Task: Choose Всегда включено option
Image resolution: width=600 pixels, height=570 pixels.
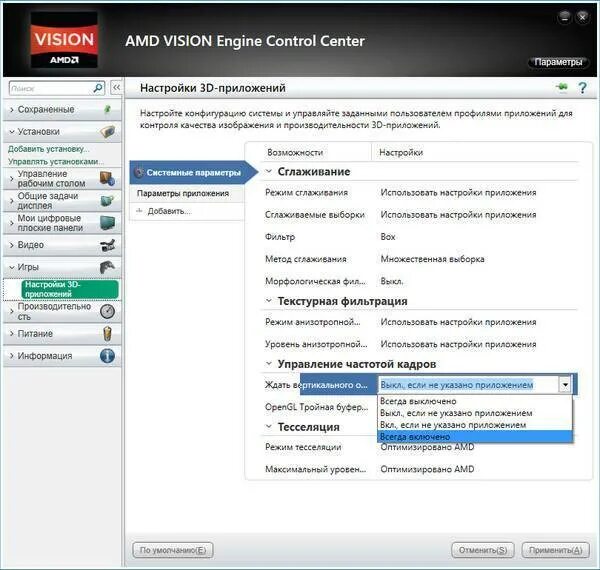Action: (474, 436)
